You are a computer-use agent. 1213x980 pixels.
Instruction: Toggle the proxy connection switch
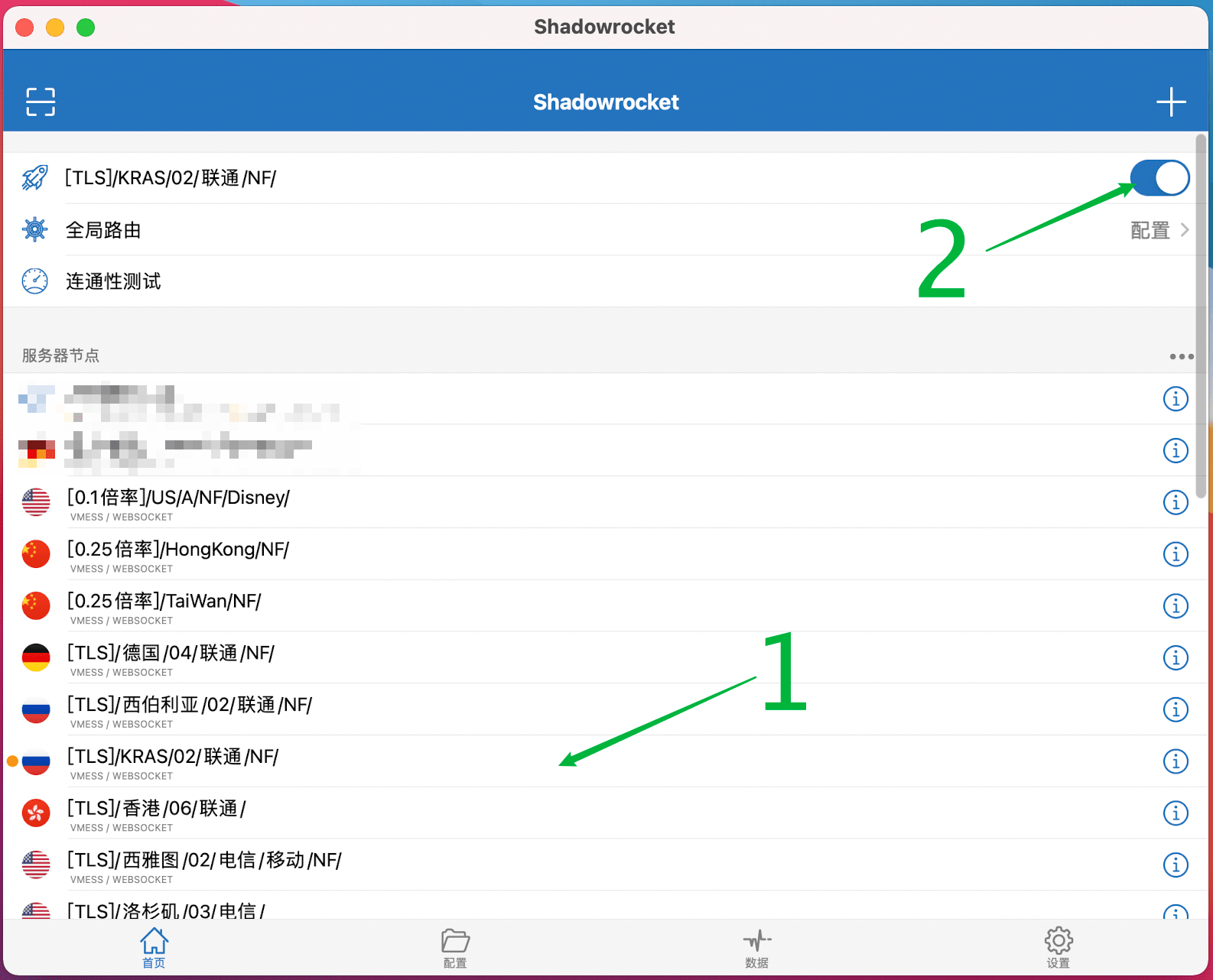click(1159, 178)
